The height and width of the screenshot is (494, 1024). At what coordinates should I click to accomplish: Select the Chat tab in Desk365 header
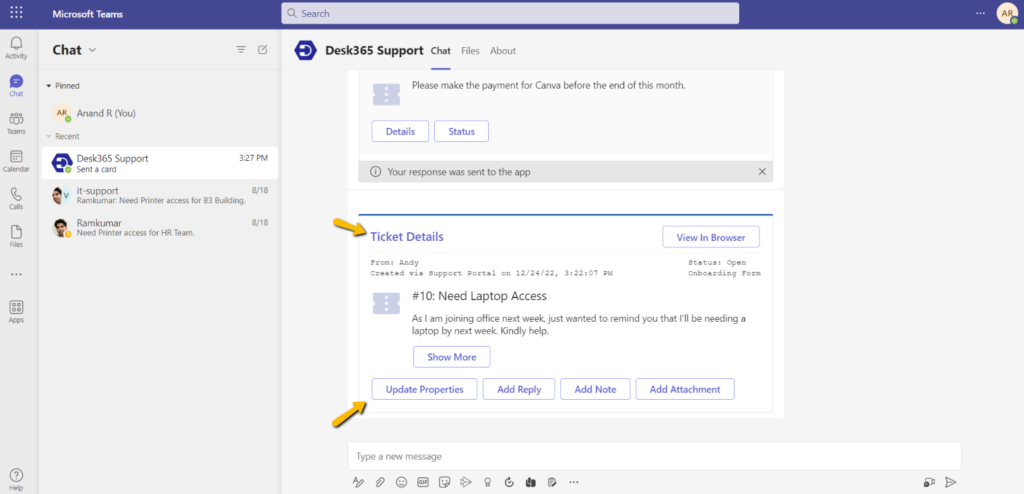click(x=441, y=50)
